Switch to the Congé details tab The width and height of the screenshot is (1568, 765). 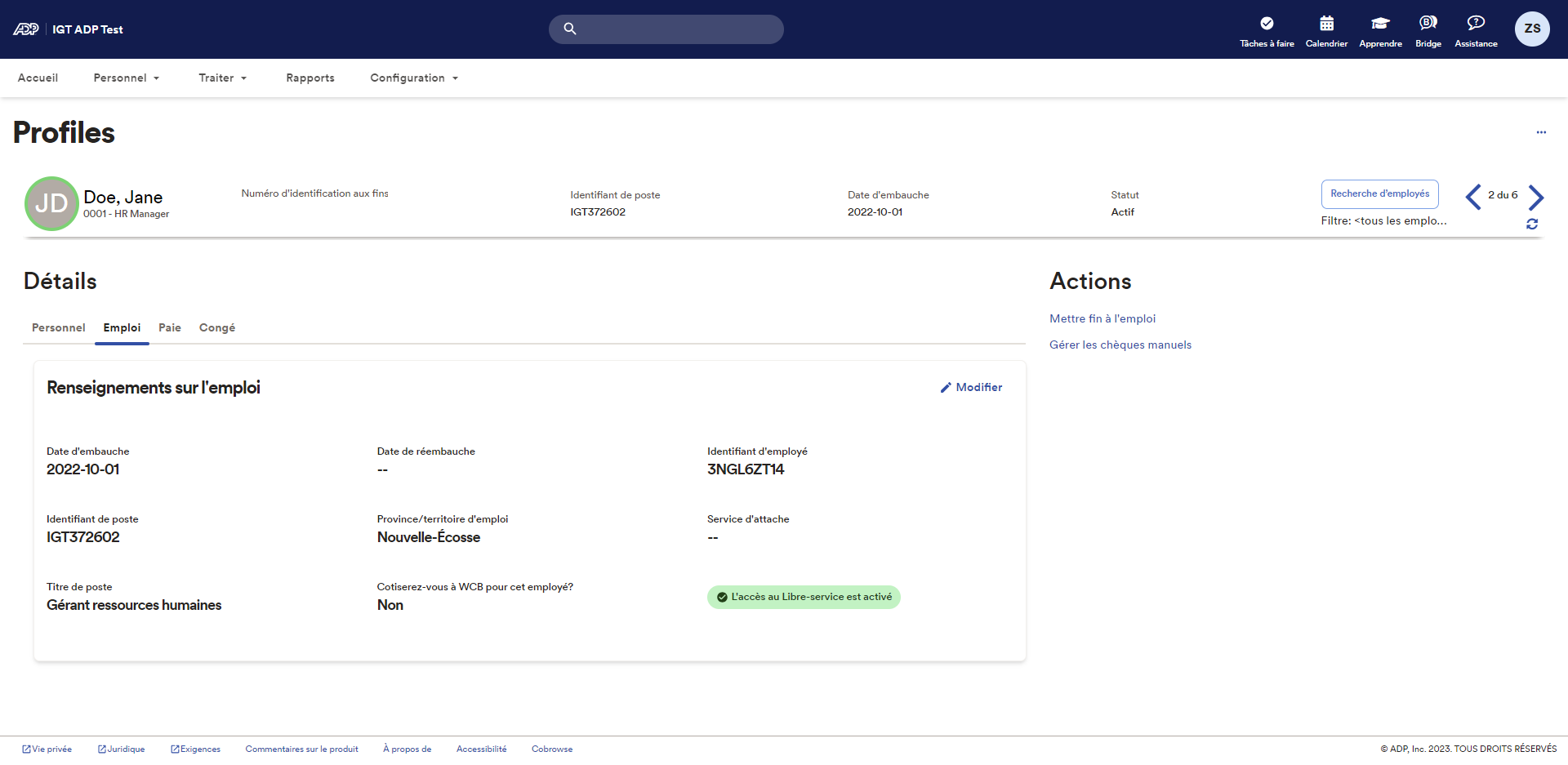(x=217, y=328)
